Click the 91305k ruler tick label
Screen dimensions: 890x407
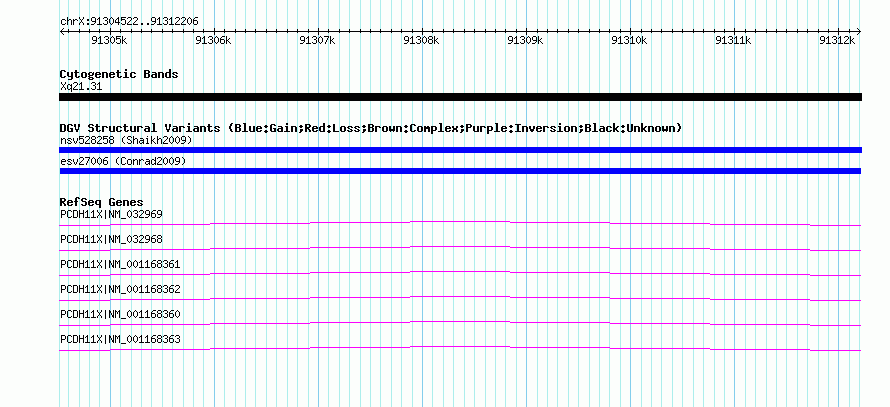[x=108, y=40]
